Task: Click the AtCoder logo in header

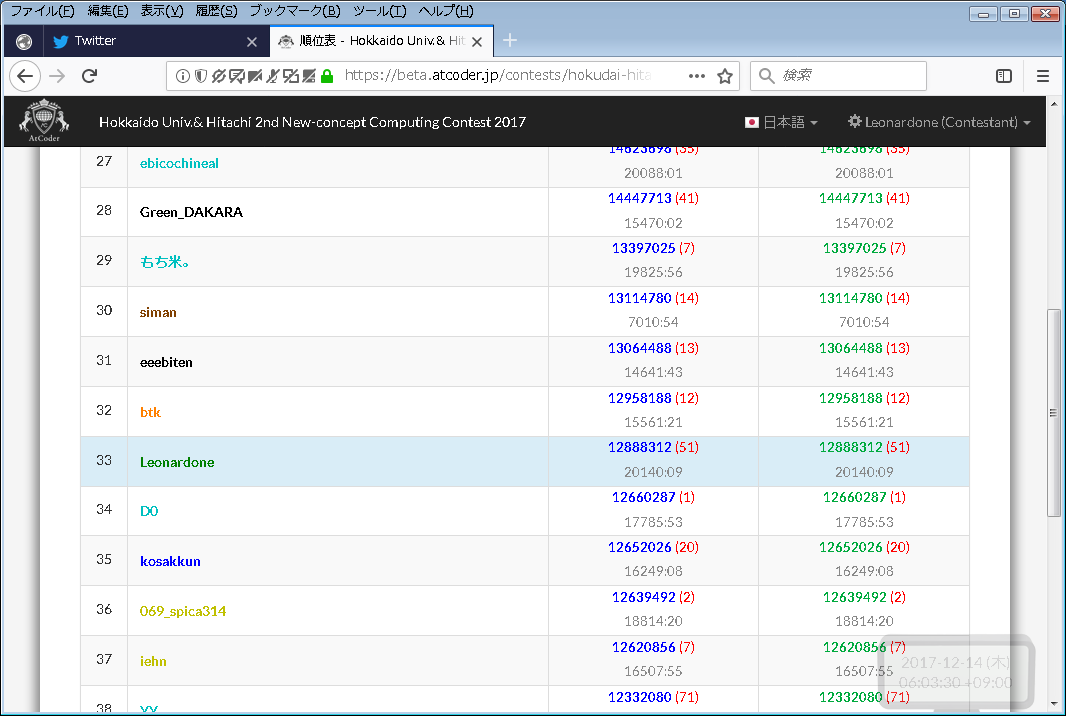Action: tap(44, 121)
